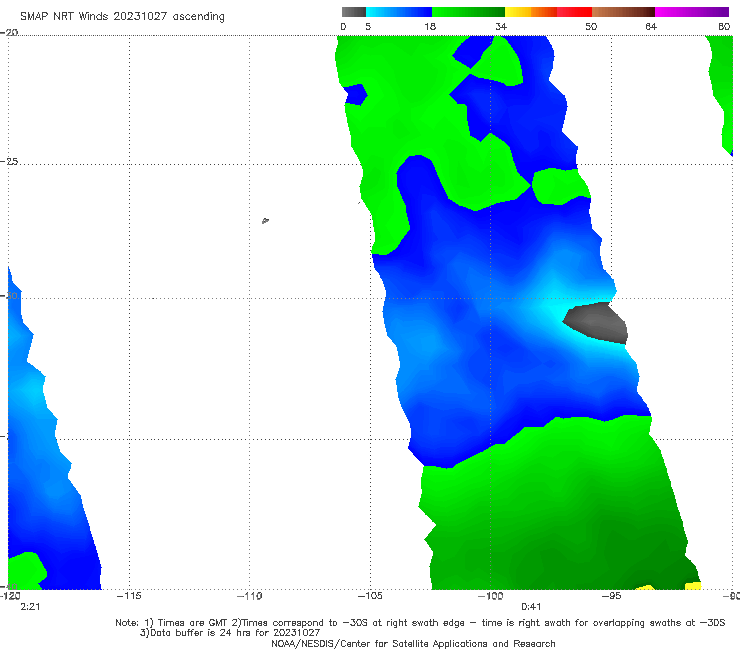Click the latitude label -20
The height and width of the screenshot is (650, 740).
[x=9, y=32]
